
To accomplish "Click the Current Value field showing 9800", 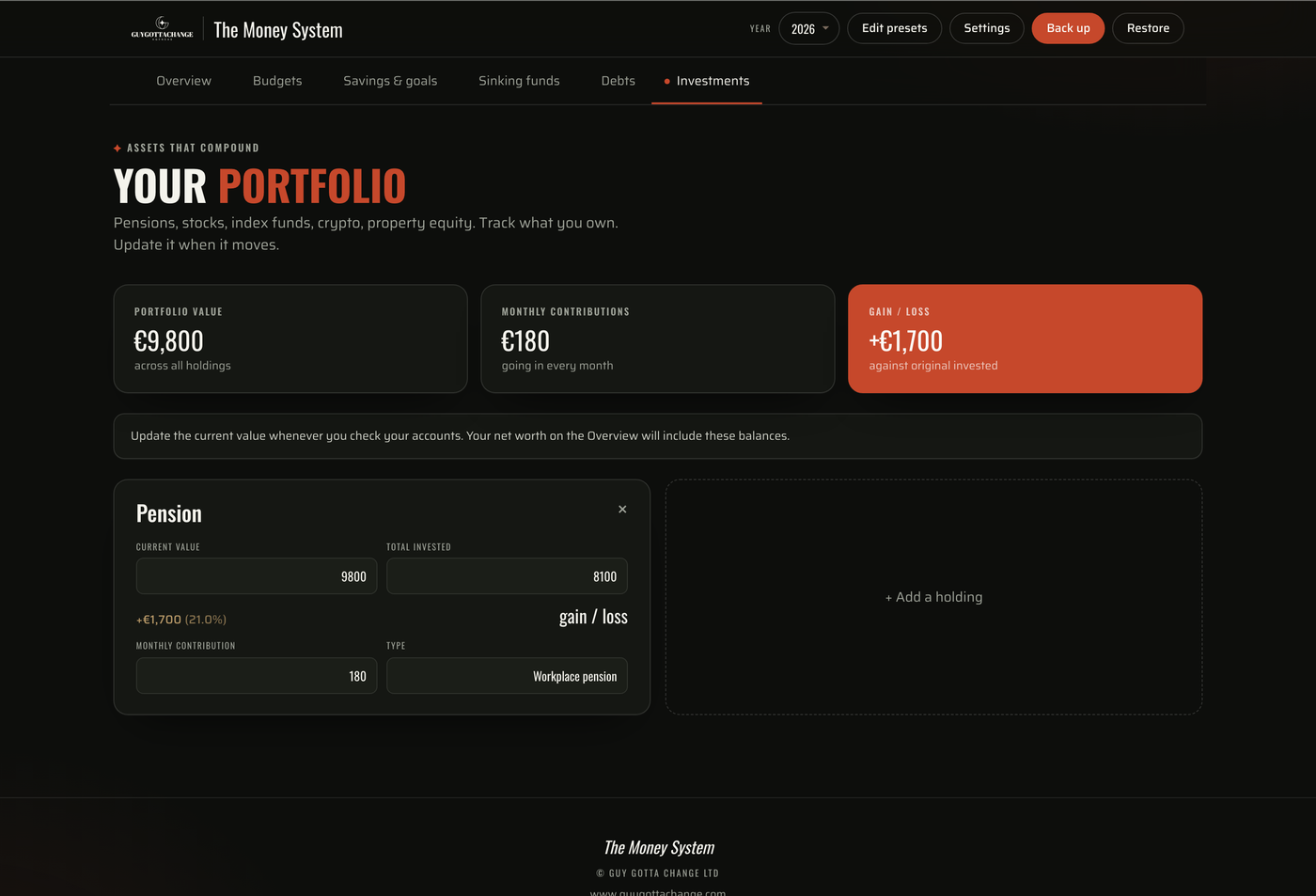I will pos(257,576).
